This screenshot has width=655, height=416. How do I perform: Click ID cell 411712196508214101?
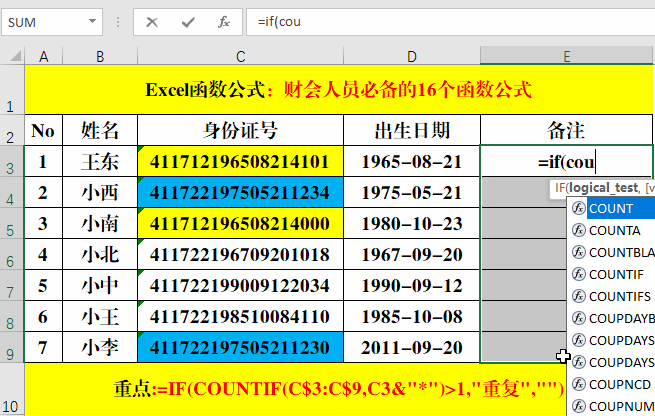[x=240, y=161]
